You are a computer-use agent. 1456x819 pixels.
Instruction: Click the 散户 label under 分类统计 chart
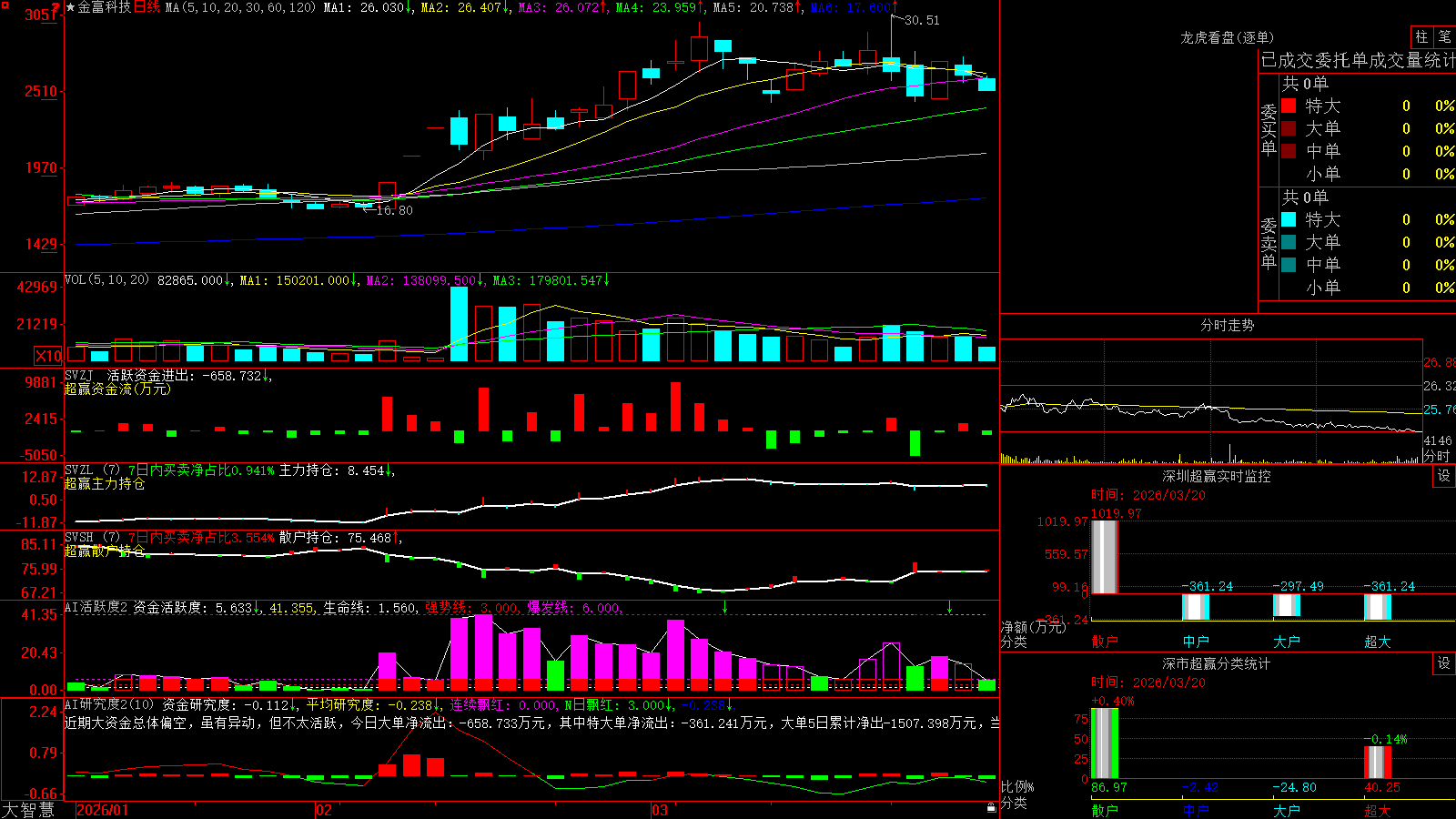click(1105, 810)
